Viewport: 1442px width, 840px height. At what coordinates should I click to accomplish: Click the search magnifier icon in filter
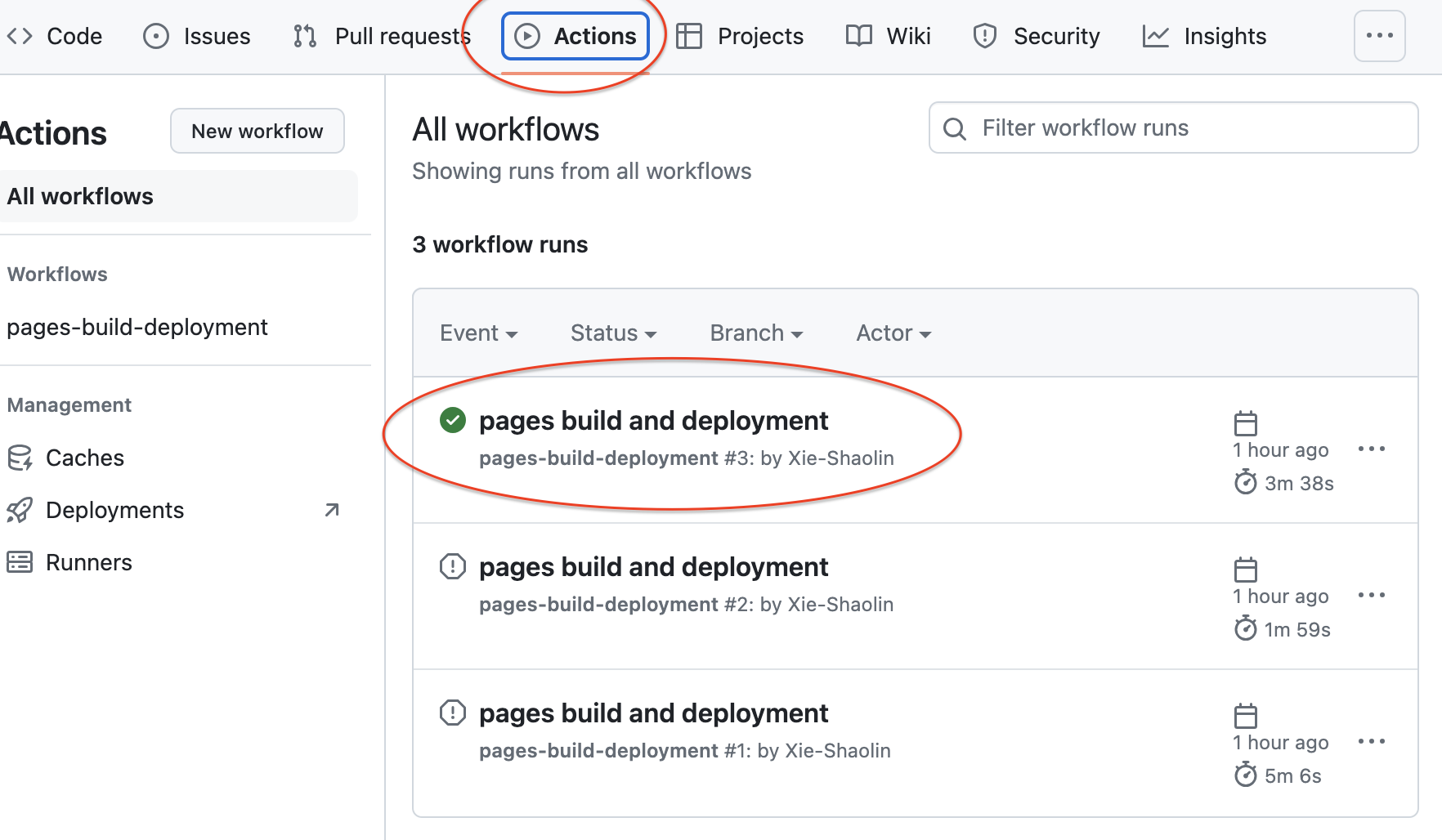coord(955,128)
